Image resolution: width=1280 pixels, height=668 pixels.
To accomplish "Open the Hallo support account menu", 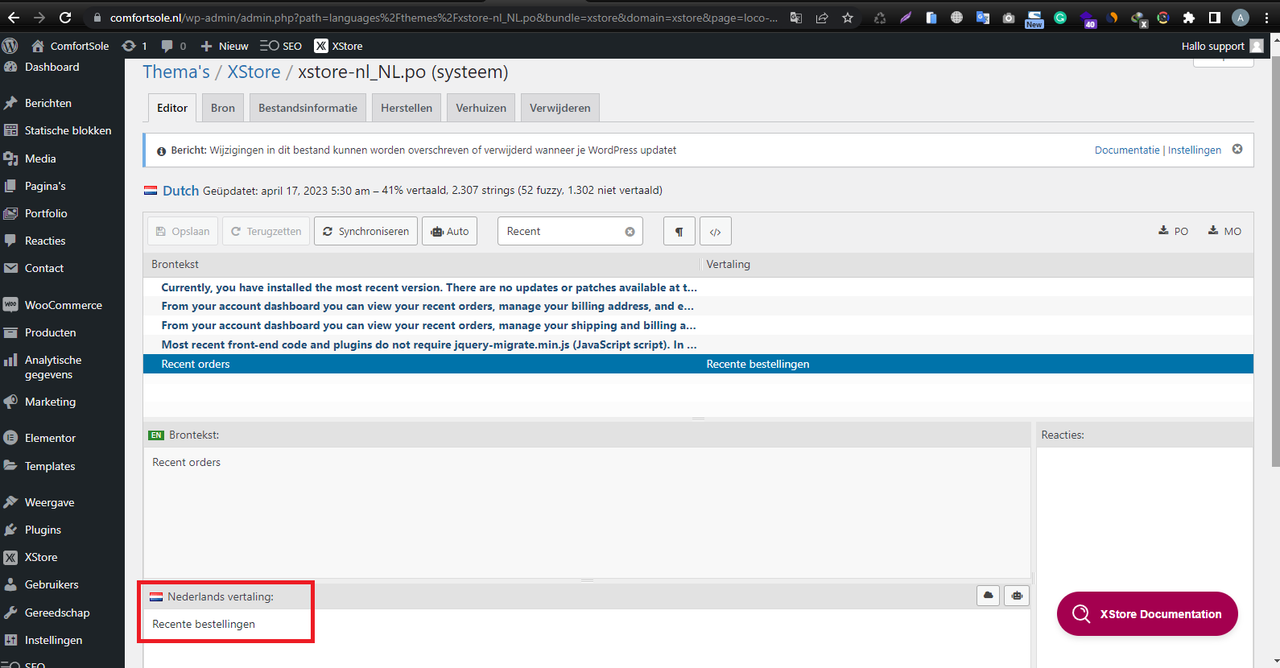I will pos(1222,46).
